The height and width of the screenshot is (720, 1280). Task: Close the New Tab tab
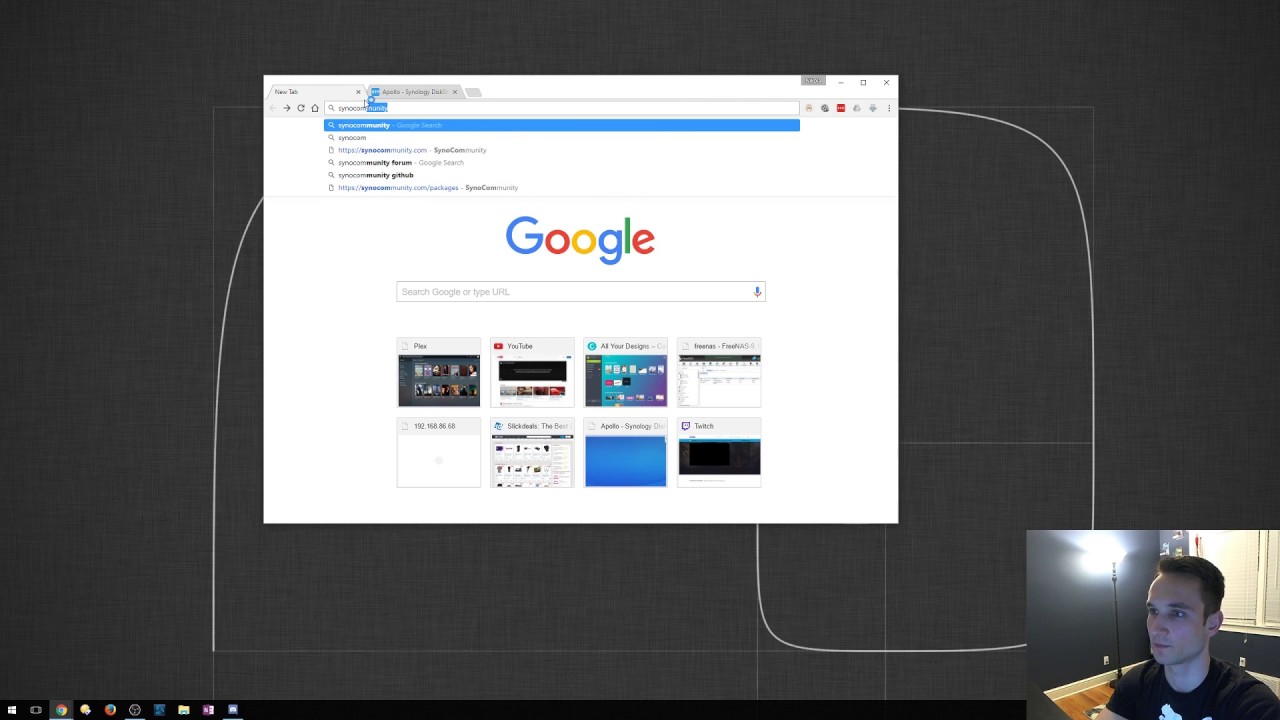click(x=358, y=92)
